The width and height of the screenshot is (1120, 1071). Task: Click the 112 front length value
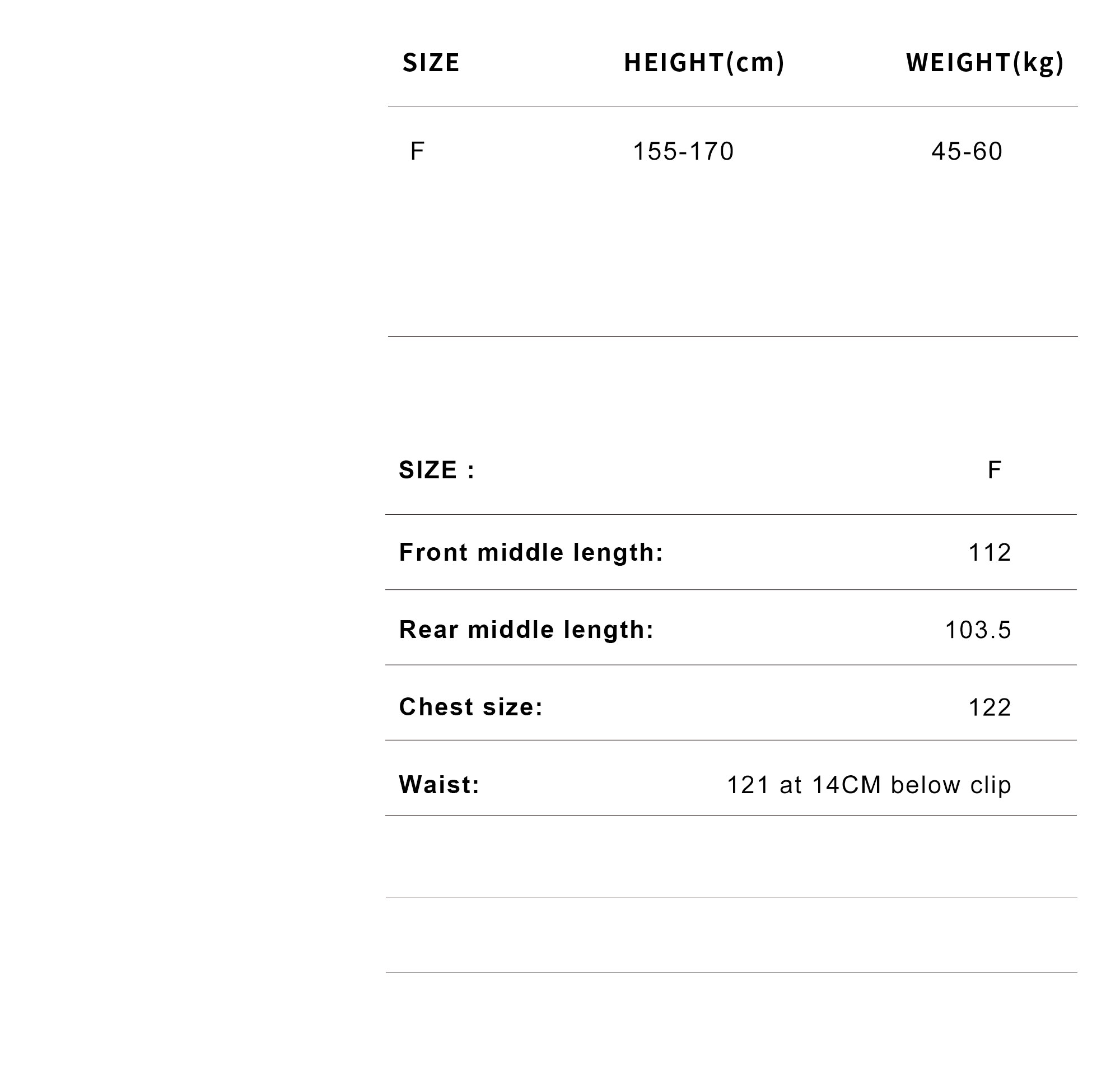coord(990,552)
